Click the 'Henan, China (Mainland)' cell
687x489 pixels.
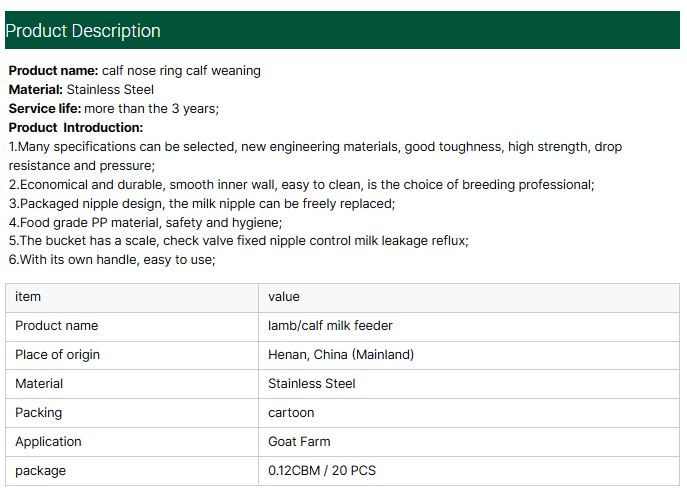341,355
